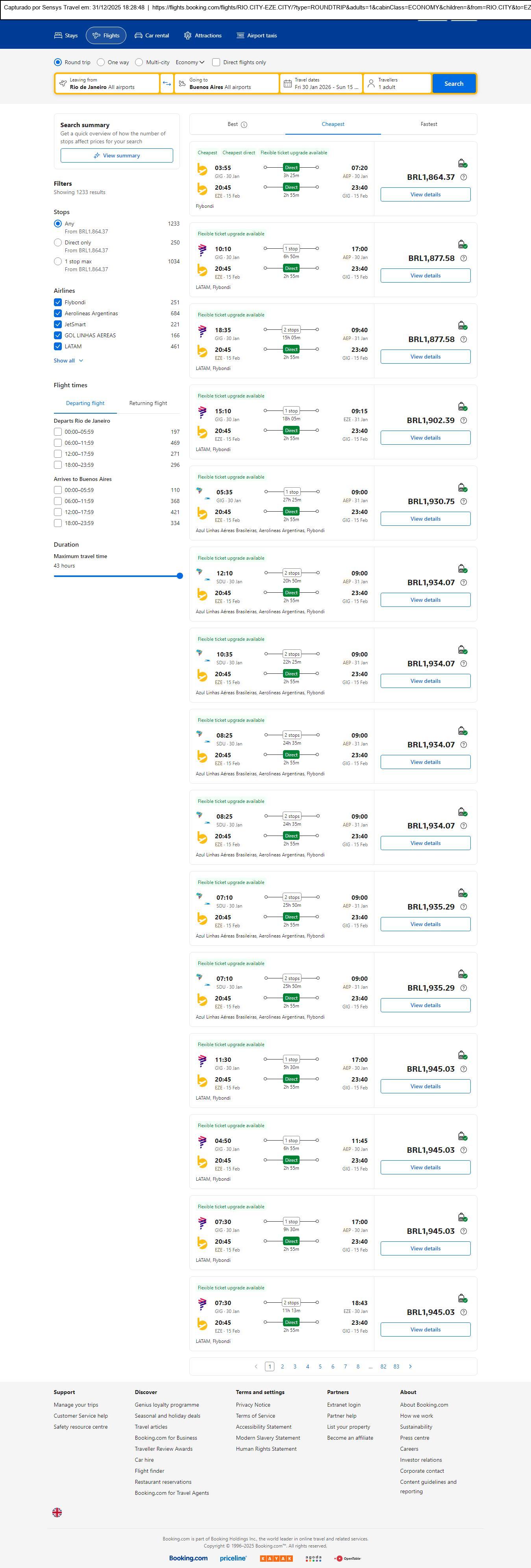Click the next page arrow in pagination
531x1568 pixels.
coord(411,1366)
